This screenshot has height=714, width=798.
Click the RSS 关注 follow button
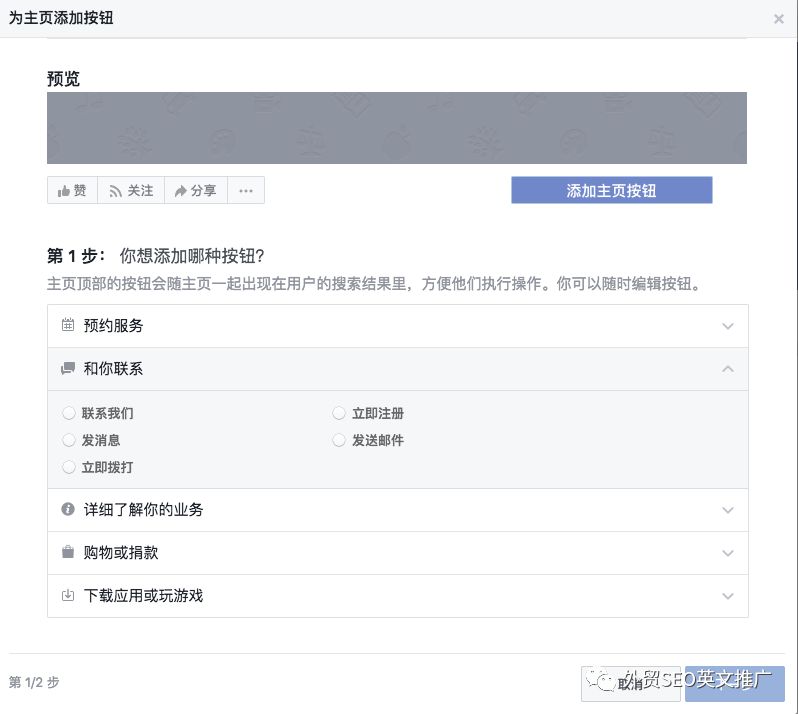pyautogui.click(x=131, y=190)
